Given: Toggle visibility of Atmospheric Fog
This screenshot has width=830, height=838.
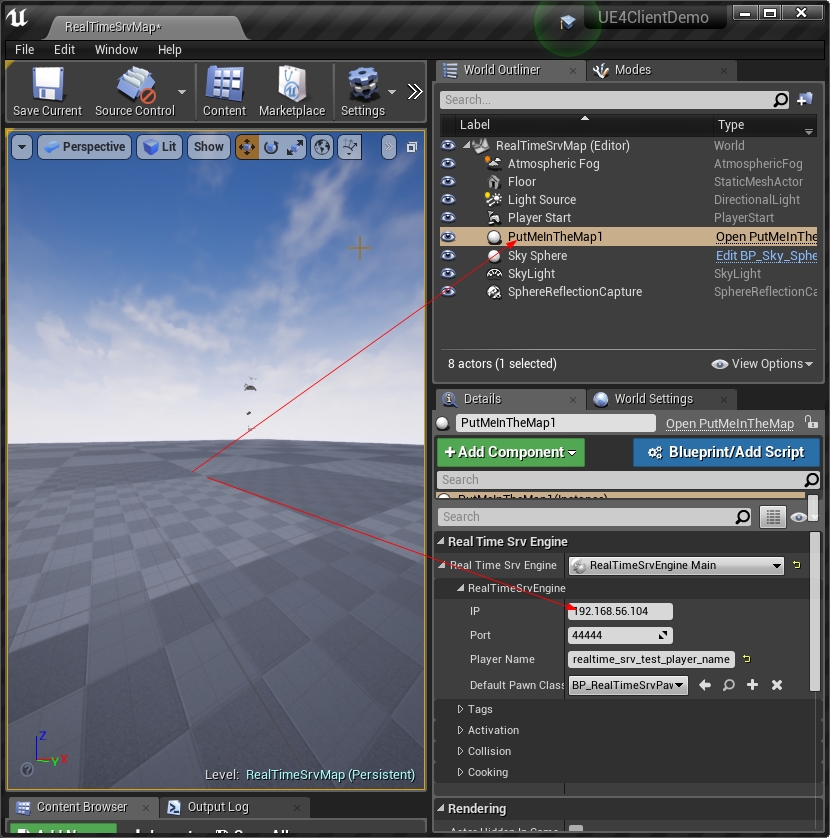Looking at the screenshot, I should point(448,164).
